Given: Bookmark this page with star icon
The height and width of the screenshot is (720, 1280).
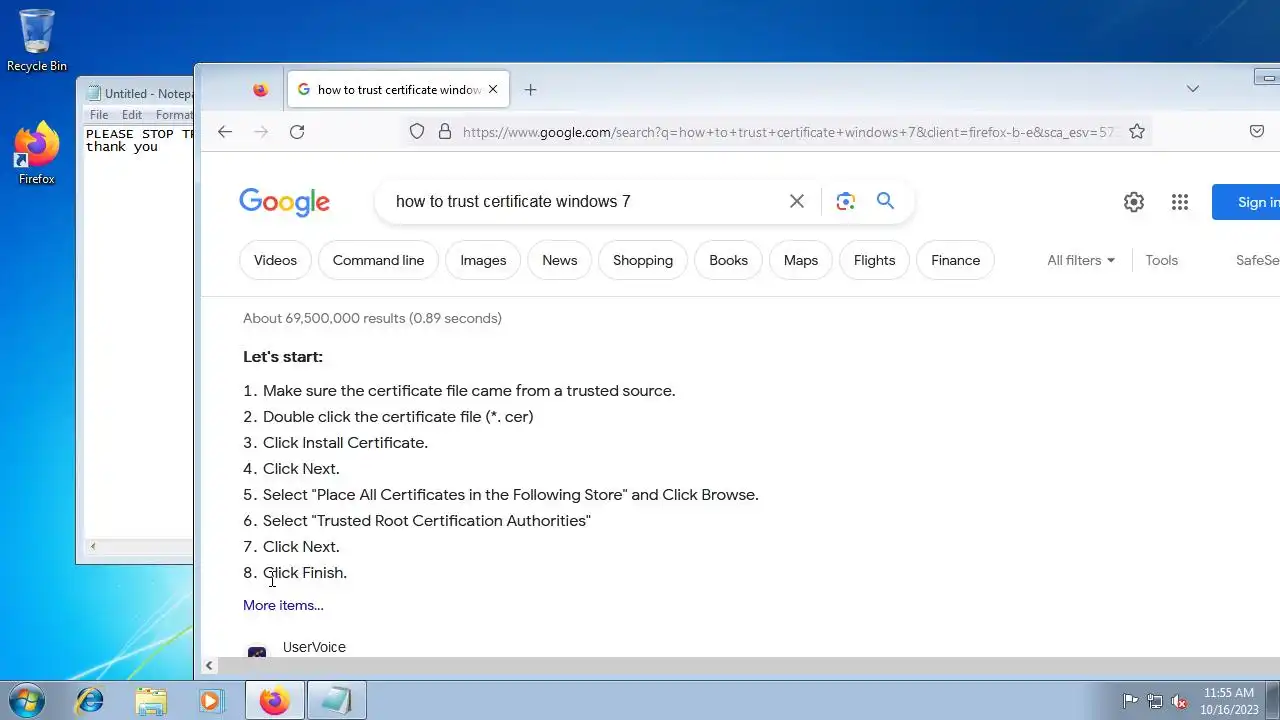Looking at the screenshot, I should coord(1136,131).
